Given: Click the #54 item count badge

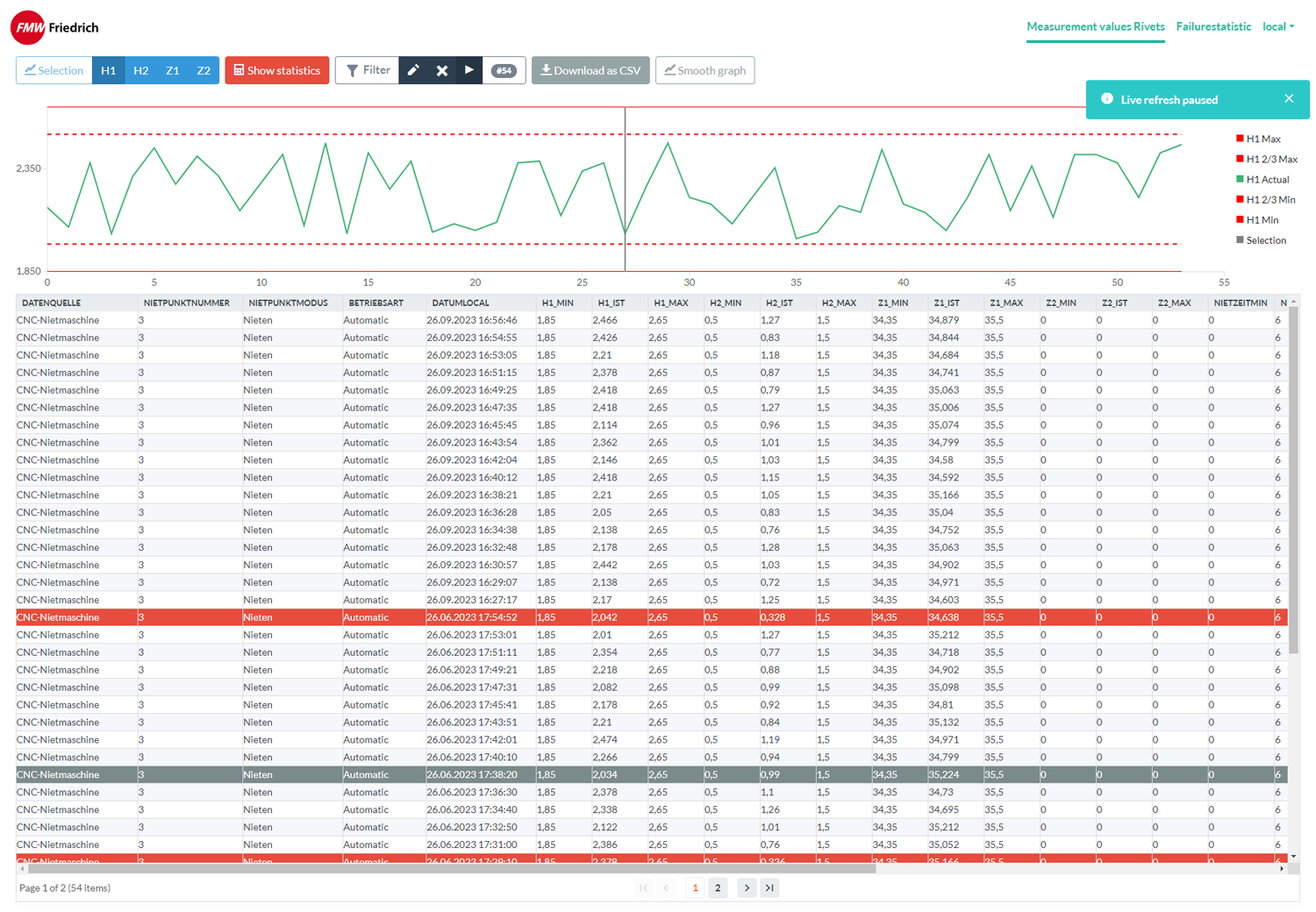Looking at the screenshot, I should [x=504, y=71].
